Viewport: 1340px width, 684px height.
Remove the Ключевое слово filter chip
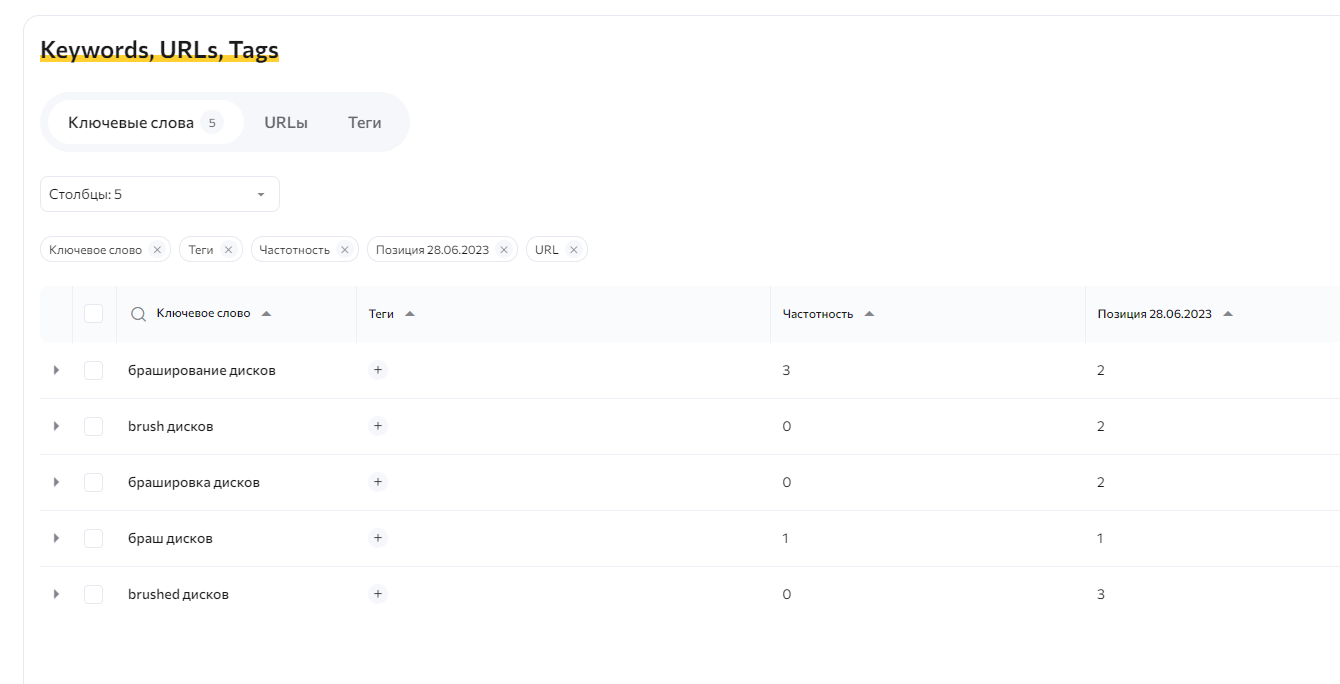pyautogui.click(x=157, y=249)
